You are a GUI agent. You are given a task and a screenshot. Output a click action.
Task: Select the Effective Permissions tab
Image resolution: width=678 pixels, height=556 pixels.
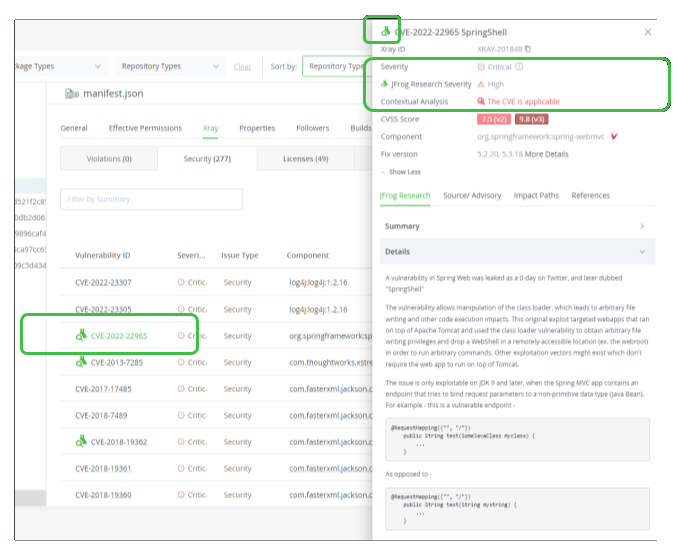pyautogui.click(x=145, y=128)
